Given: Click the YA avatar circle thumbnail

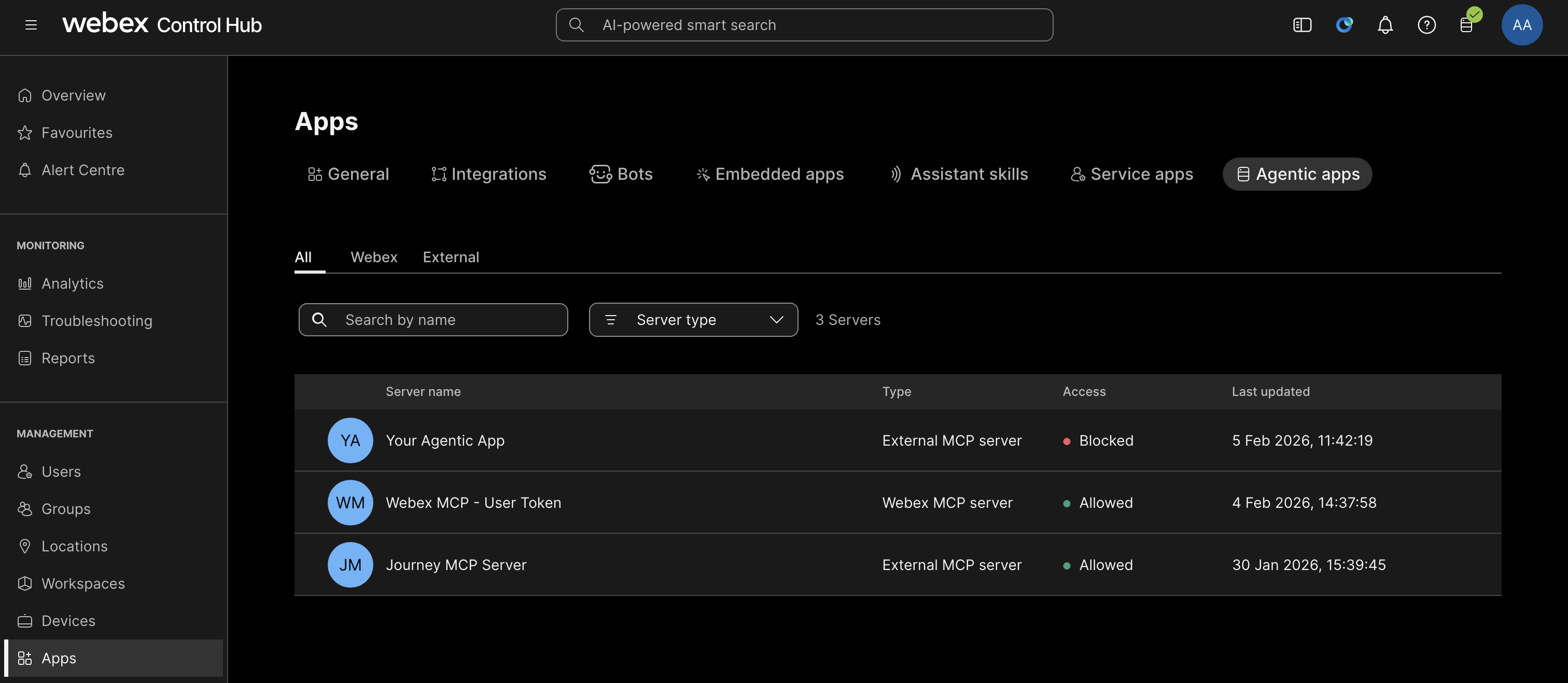Looking at the screenshot, I should coord(350,440).
